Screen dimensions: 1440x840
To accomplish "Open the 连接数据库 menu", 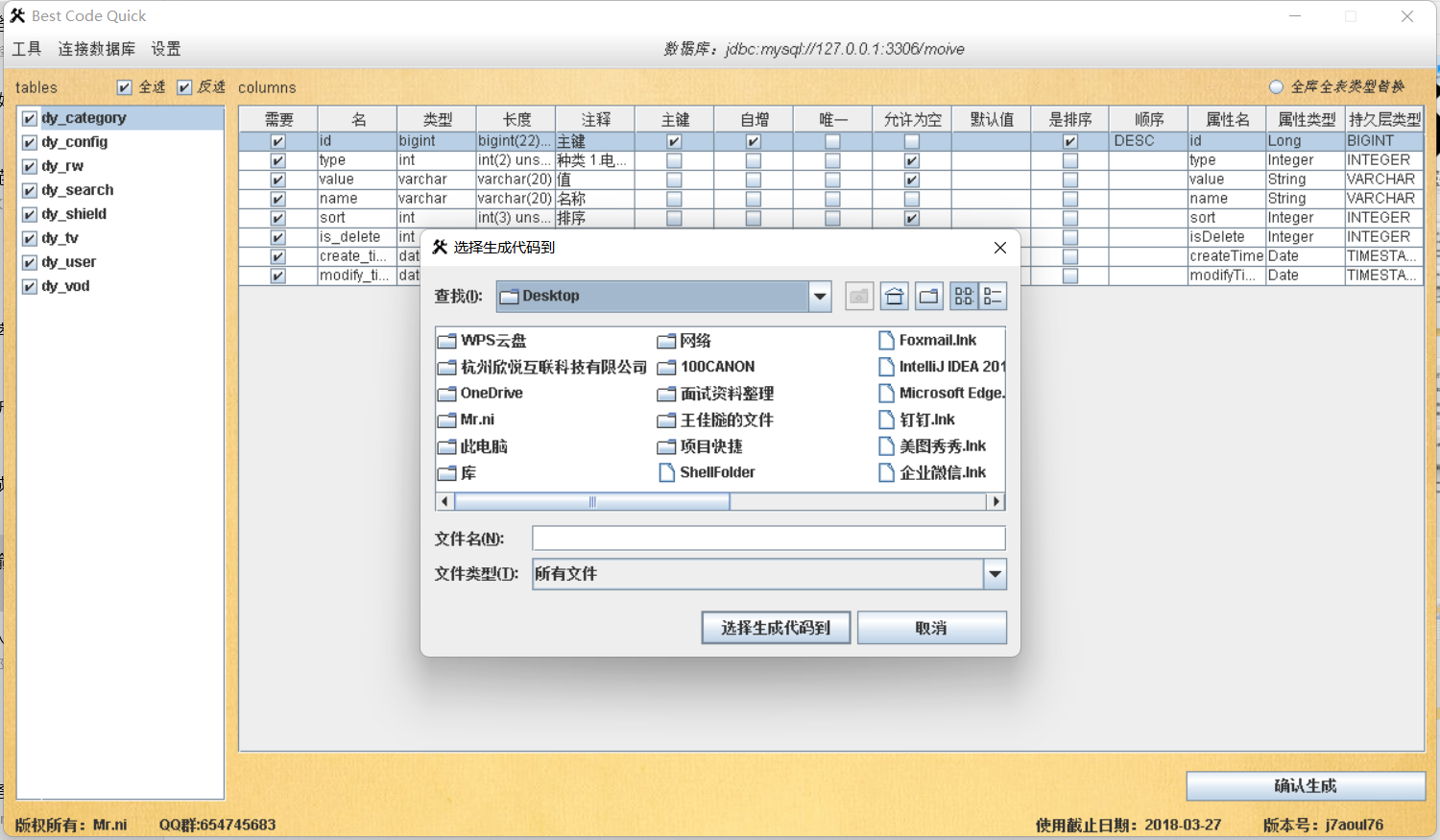I will pos(97,49).
